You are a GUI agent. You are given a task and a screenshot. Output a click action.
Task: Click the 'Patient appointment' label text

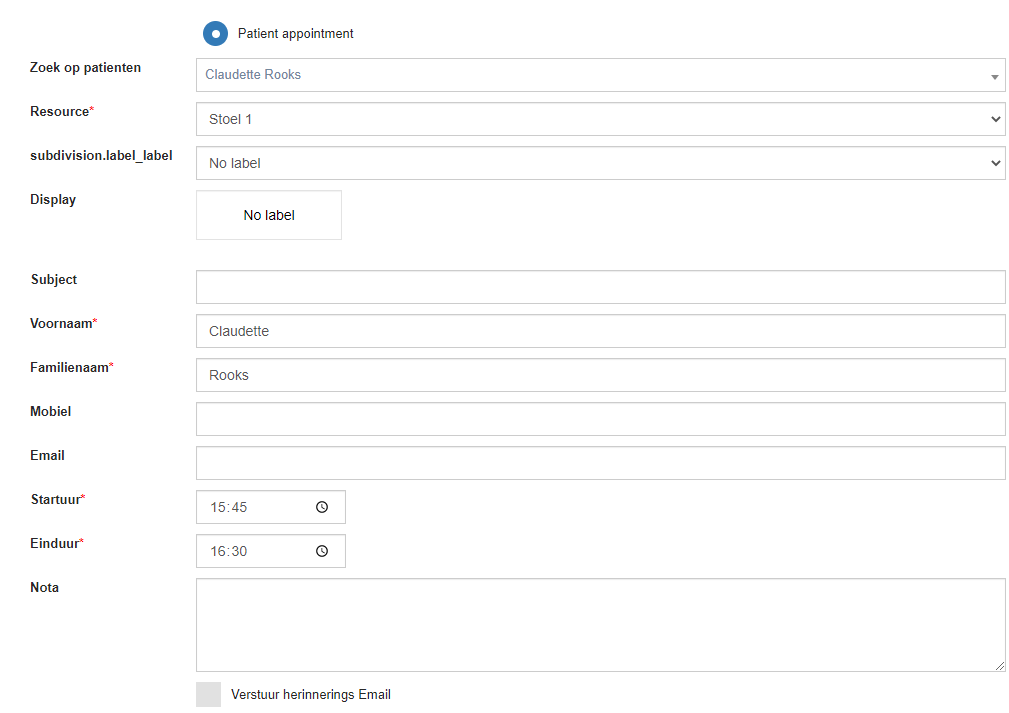click(x=295, y=34)
